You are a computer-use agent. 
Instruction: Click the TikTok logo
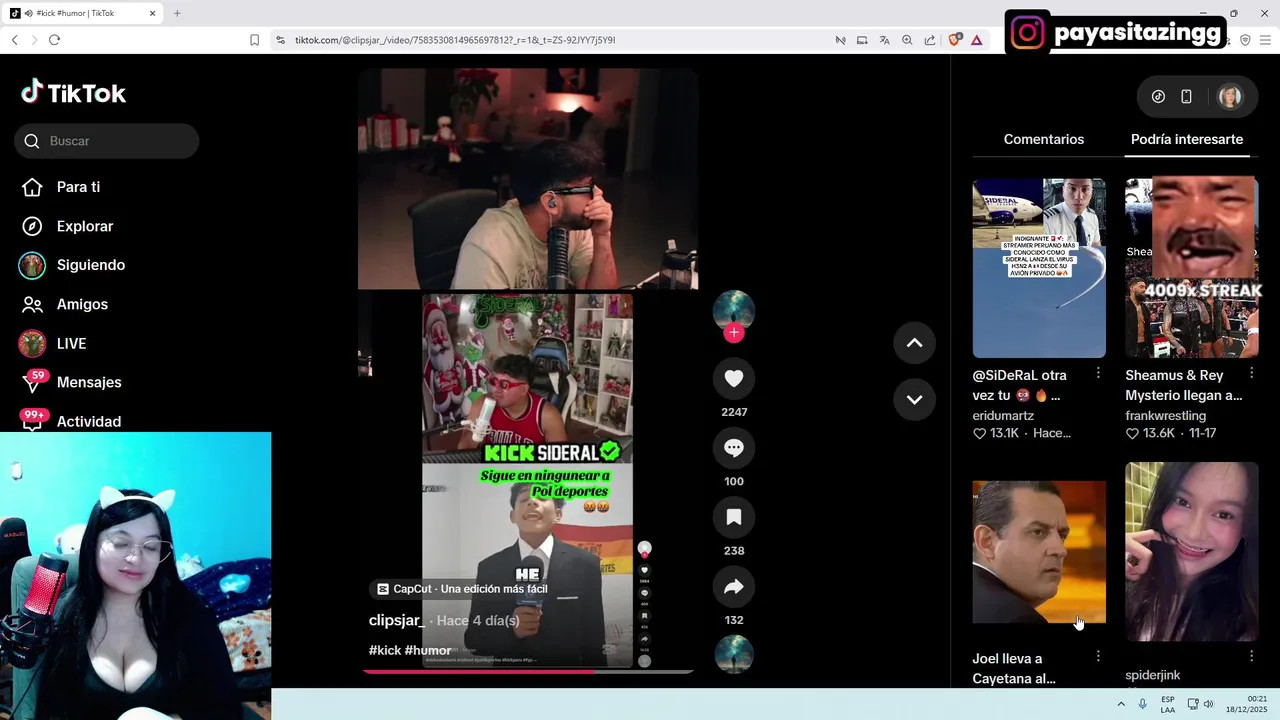pyautogui.click(x=73, y=93)
